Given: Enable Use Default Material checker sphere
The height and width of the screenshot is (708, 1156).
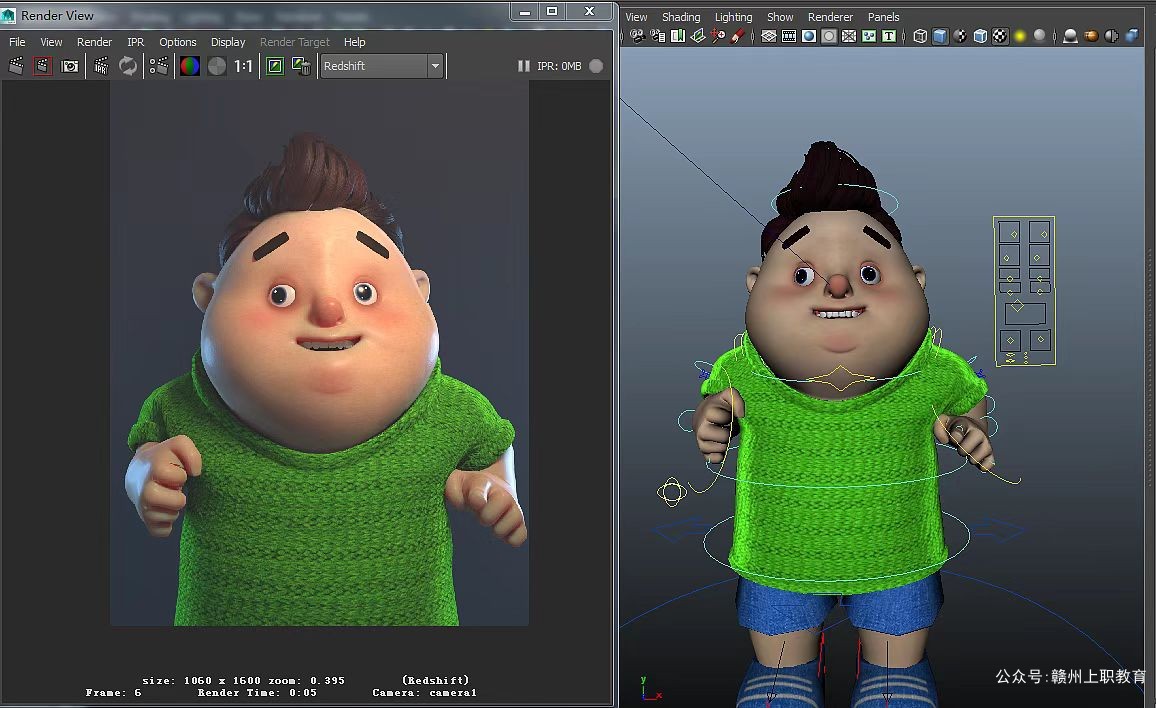Looking at the screenshot, I should click(960, 35).
